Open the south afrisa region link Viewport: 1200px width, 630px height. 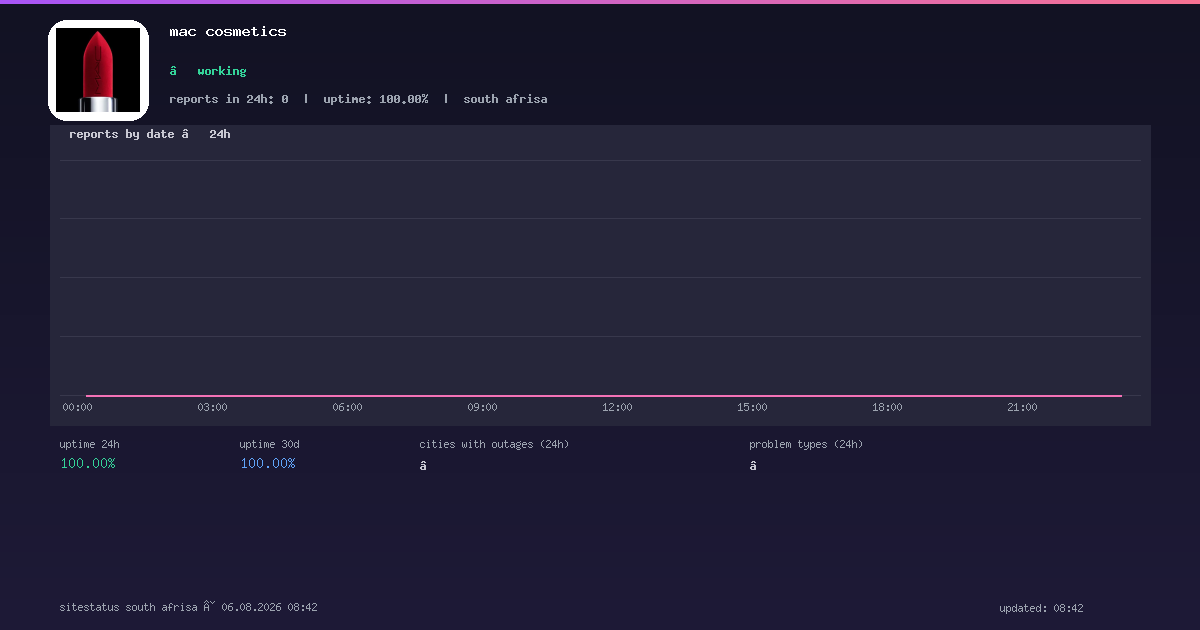tap(505, 99)
